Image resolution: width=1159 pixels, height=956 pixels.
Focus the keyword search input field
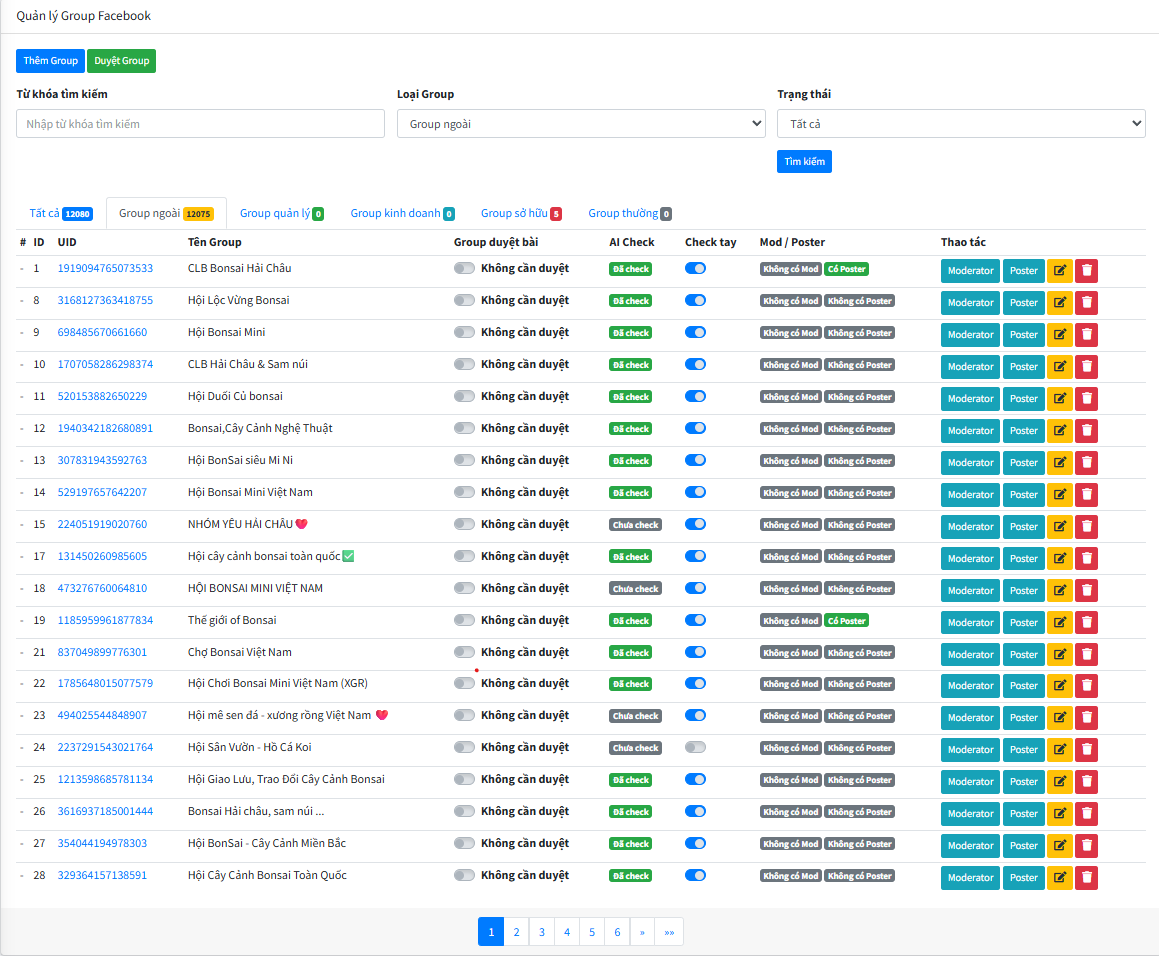pyautogui.click(x=200, y=123)
